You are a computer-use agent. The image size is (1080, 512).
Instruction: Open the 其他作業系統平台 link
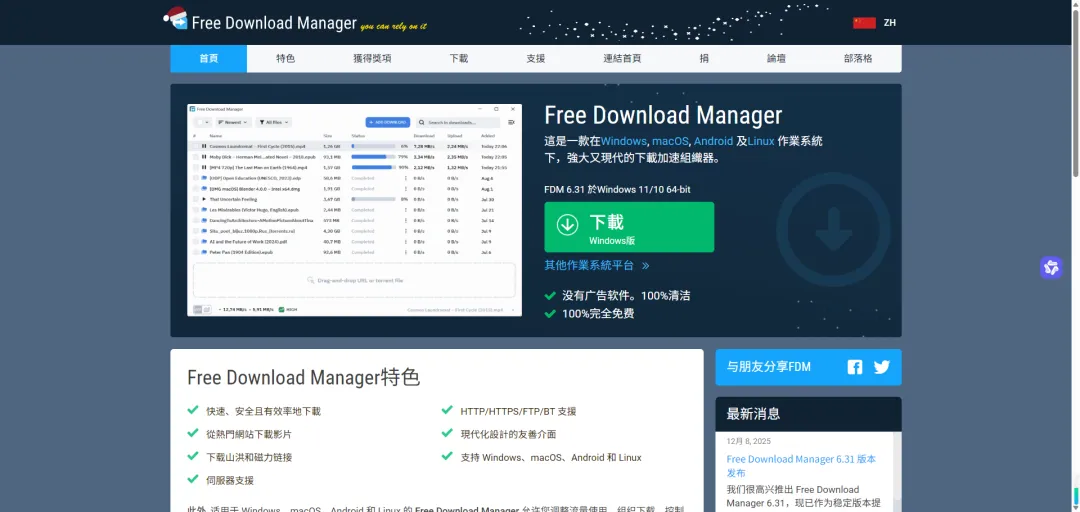tap(596, 265)
